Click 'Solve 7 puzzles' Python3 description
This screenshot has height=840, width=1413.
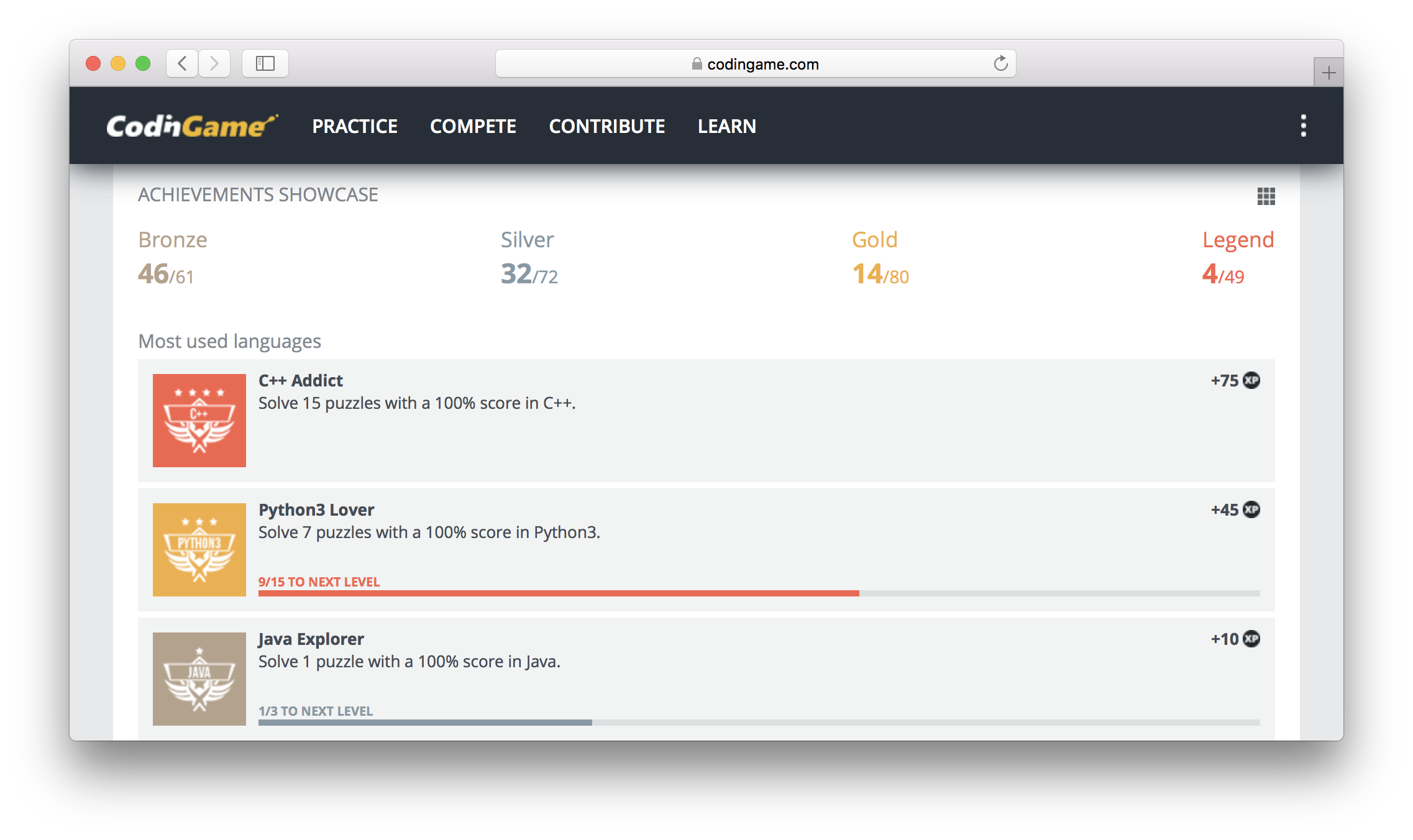pyautogui.click(x=429, y=532)
